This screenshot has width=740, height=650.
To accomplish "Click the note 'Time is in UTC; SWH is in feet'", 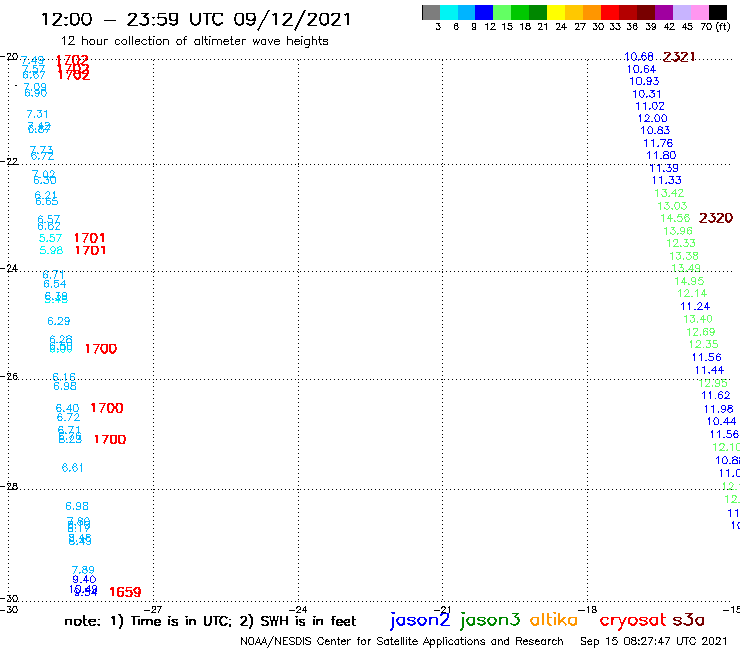I will [210, 621].
